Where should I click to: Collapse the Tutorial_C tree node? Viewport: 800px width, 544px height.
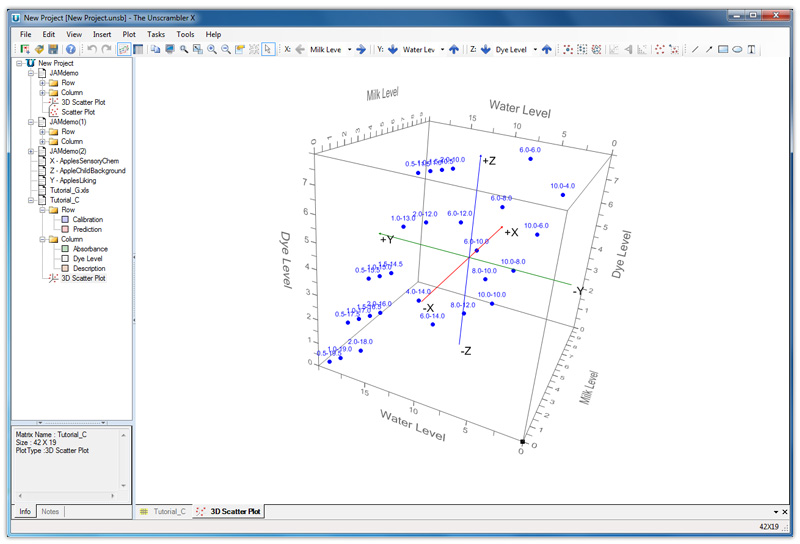32,200
